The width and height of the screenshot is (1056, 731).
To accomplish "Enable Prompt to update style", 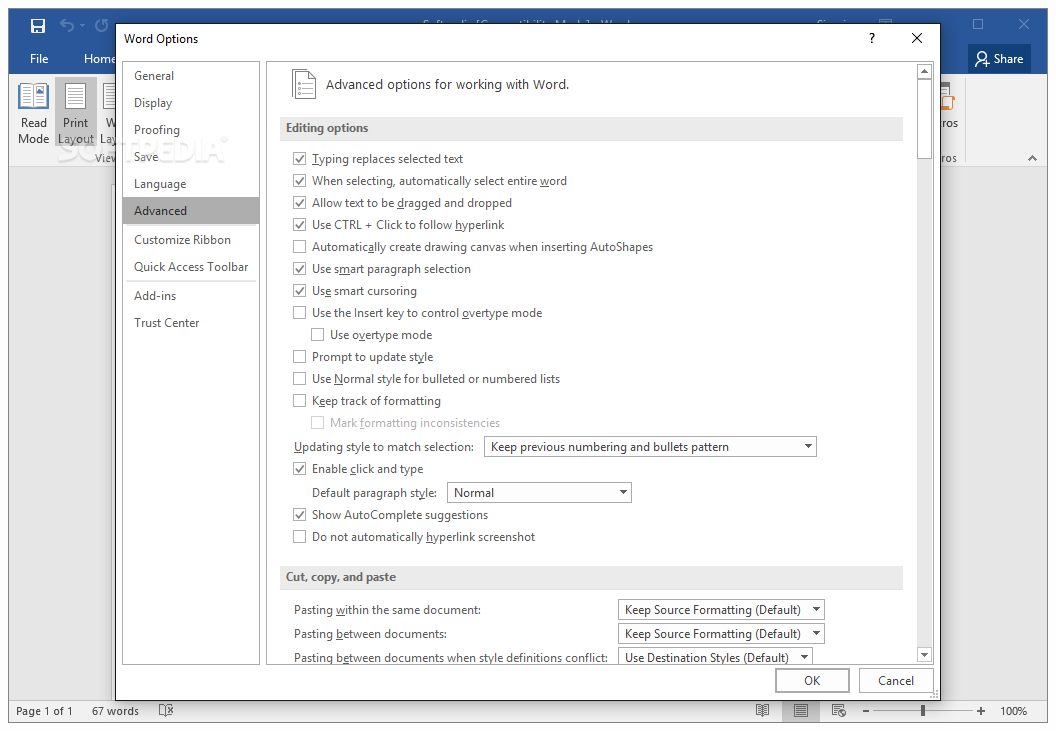I will (300, 357).
